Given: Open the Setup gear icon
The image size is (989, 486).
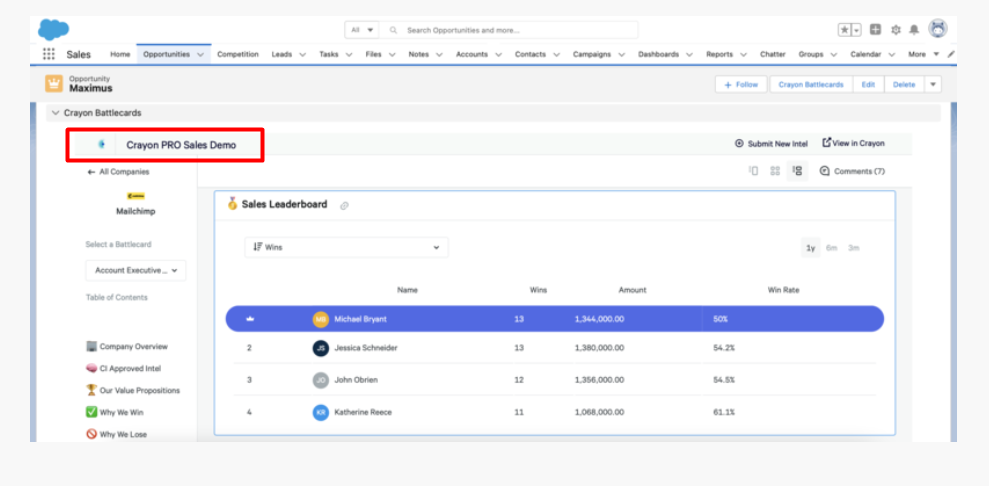Looking at the screenshot, I should point(895,30).
